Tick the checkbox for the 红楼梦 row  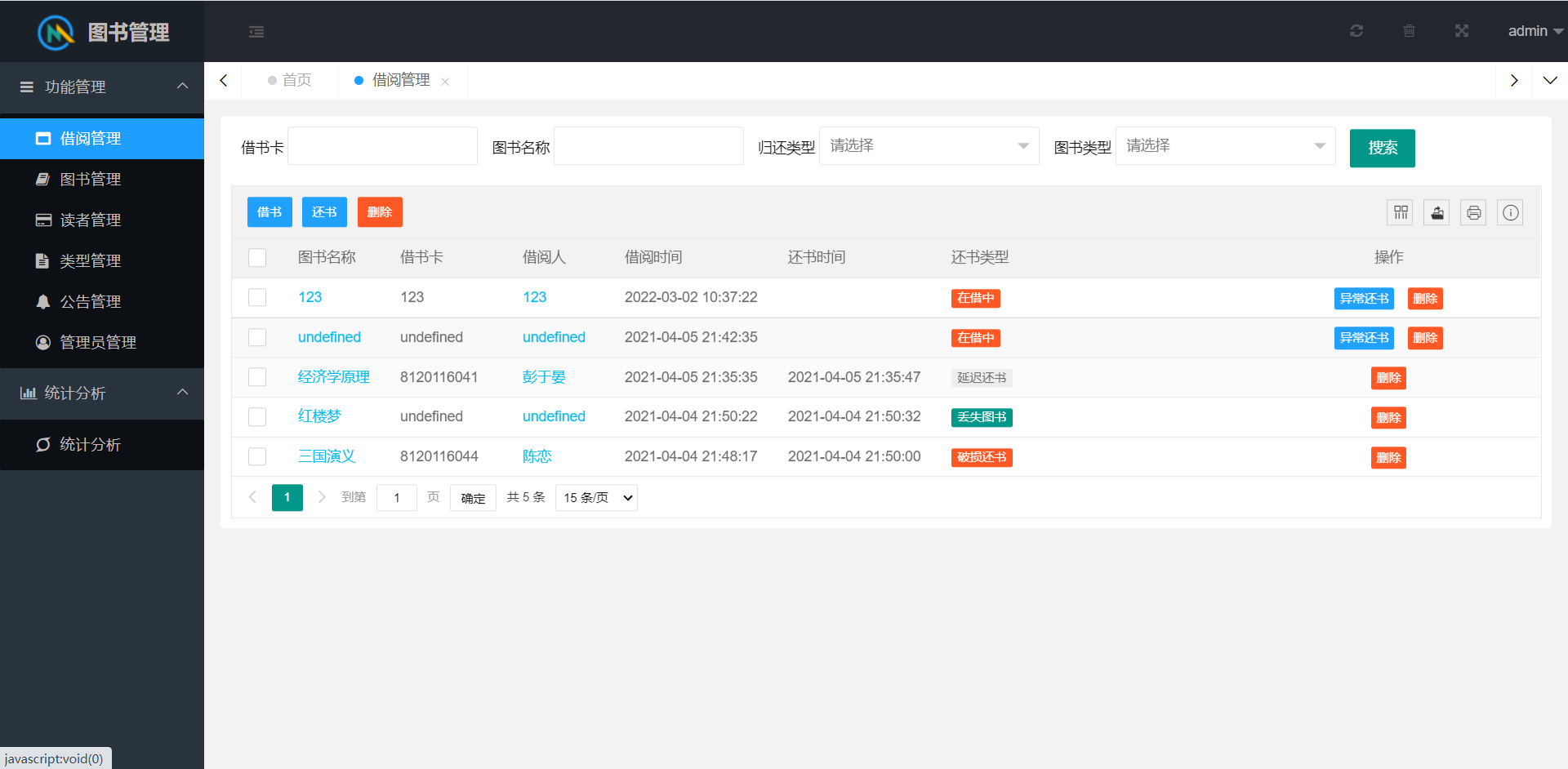pos(257,417)
